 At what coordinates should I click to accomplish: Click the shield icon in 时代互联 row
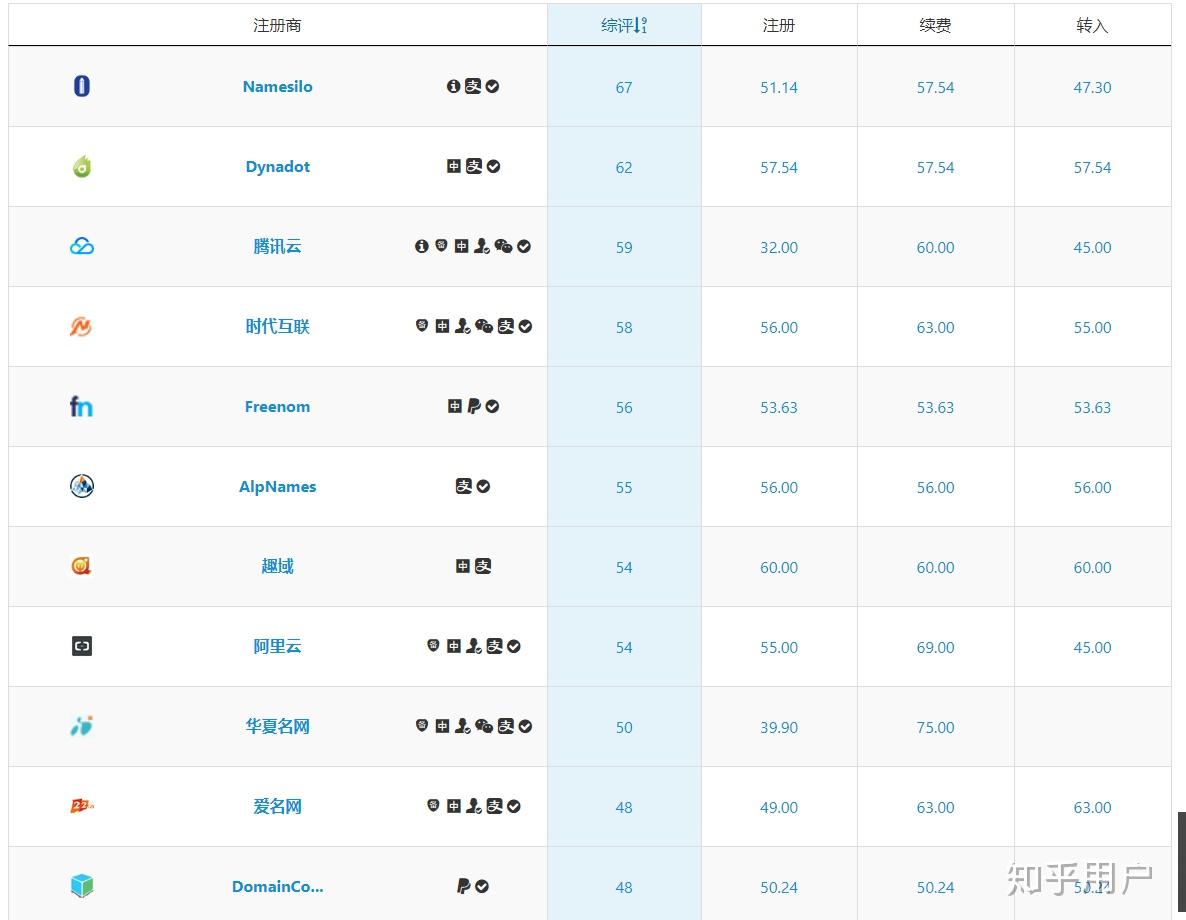pyautogui.click(x=422, y=325)
